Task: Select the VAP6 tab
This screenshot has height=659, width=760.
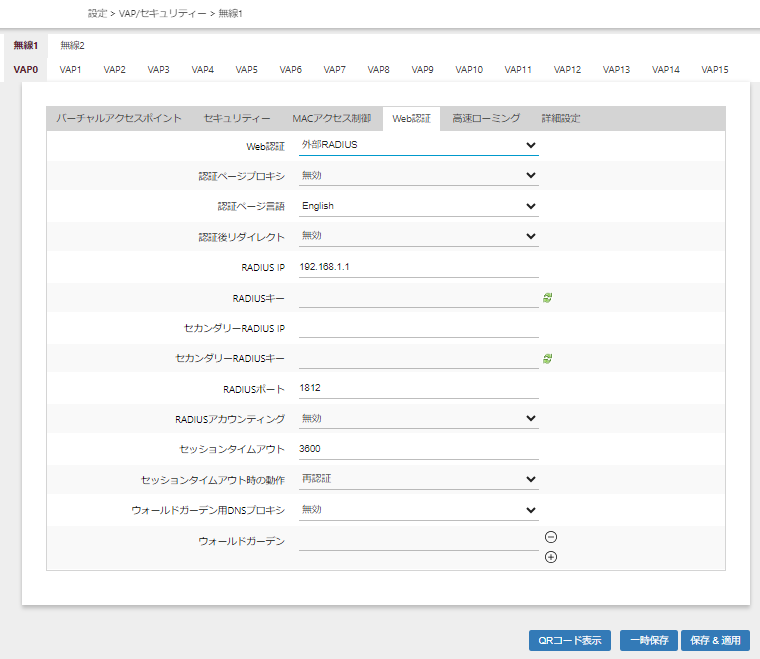Action: [x=291, y=70]
